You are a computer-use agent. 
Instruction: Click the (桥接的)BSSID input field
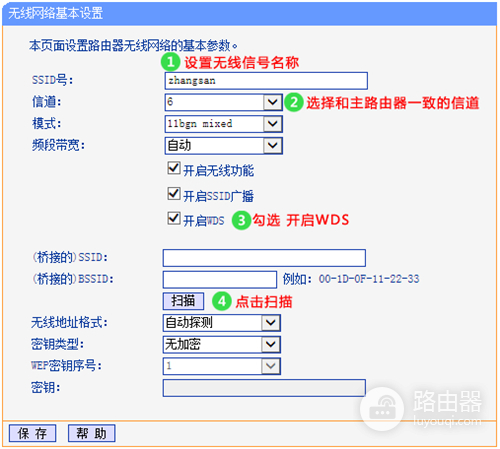220,279
